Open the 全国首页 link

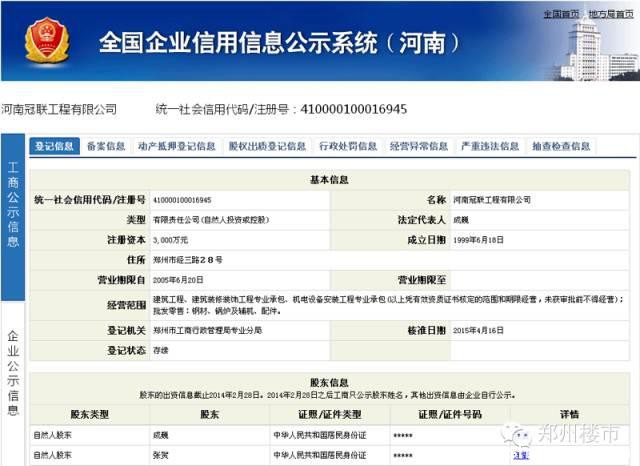tap(562, 14)
